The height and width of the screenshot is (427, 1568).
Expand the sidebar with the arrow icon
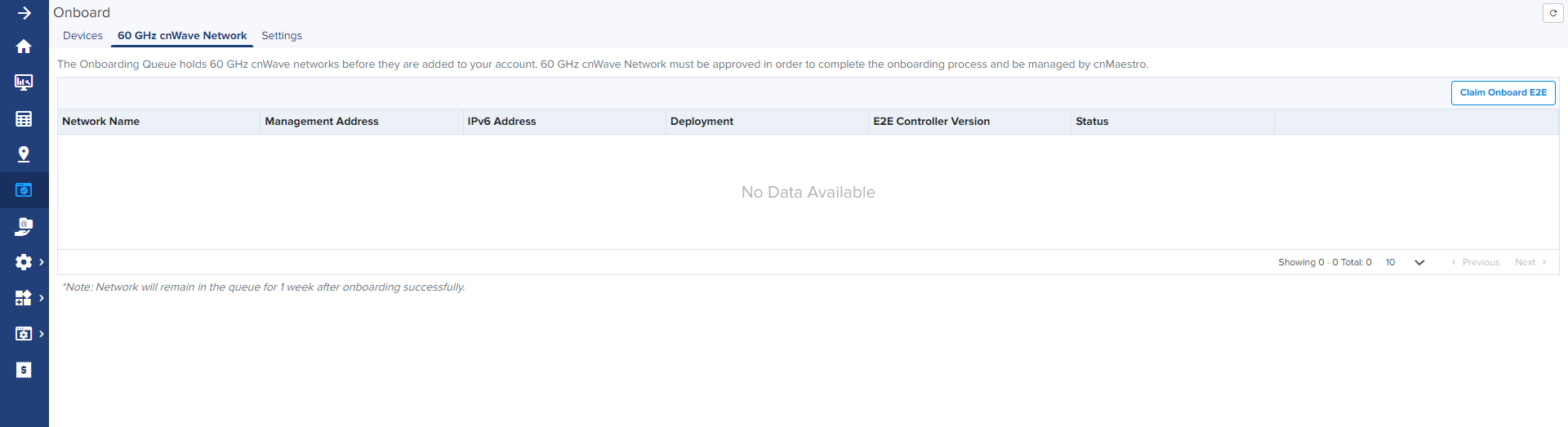(24, 13)
